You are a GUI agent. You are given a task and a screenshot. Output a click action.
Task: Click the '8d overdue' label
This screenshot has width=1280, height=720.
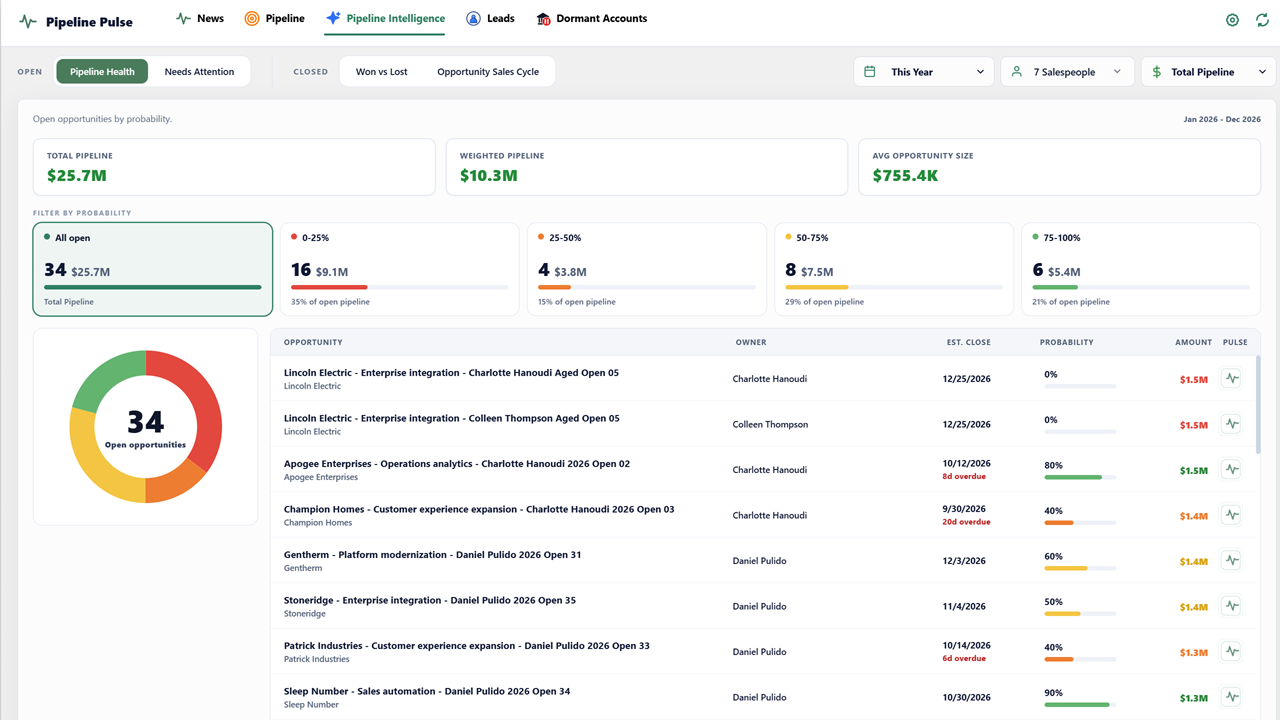tap(964, 476)
